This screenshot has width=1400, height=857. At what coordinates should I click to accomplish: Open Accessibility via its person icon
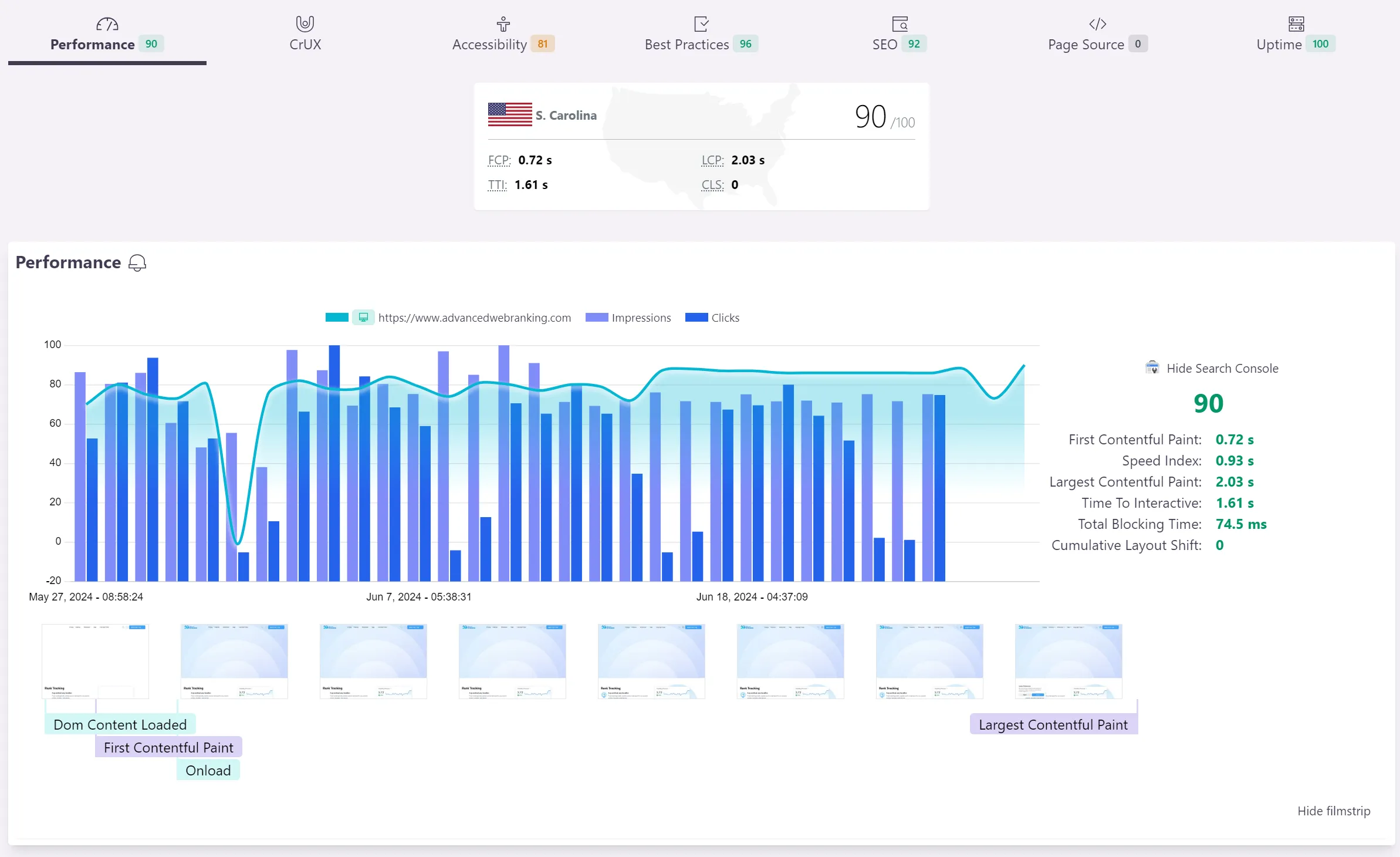point(503,24)
